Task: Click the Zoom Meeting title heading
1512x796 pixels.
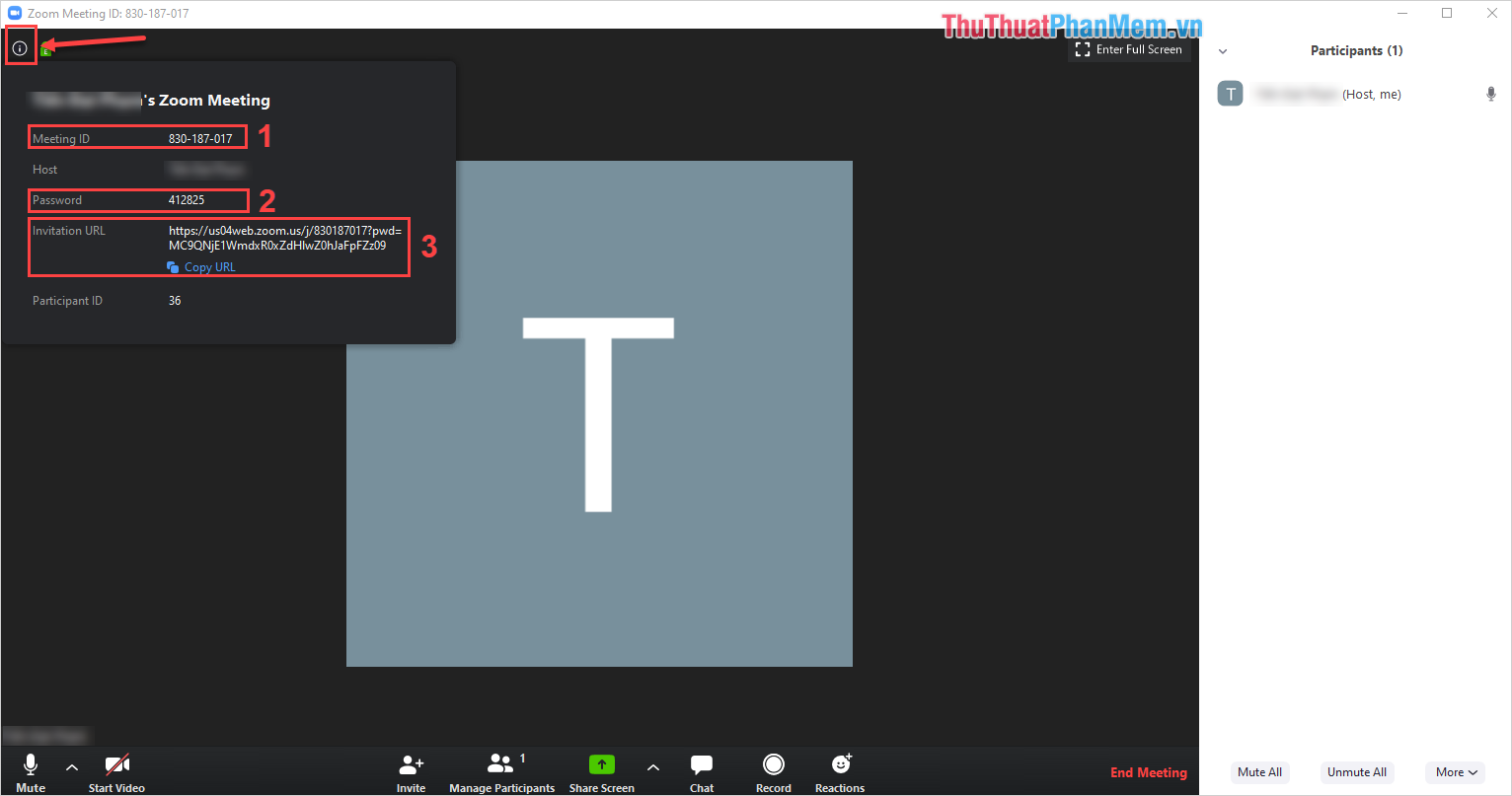Action: (151, 101)
